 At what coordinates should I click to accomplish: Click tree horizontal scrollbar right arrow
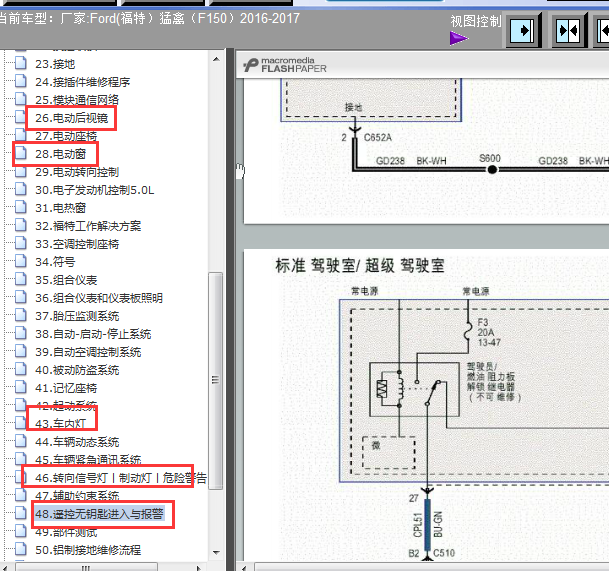[199, 568]
